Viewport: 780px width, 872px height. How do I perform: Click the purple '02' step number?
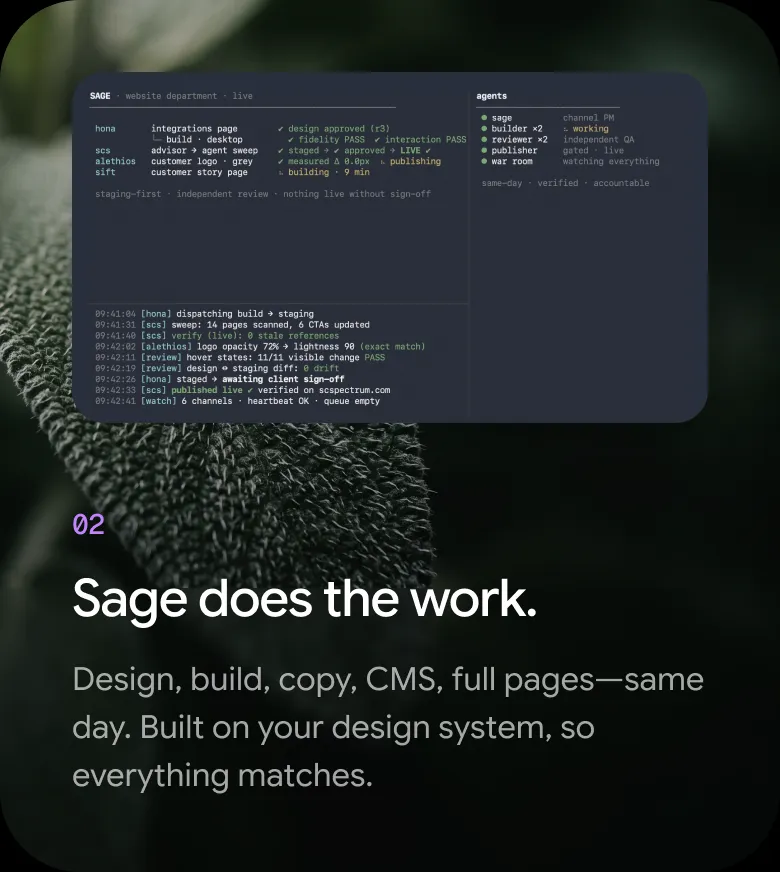coord(88,524)
